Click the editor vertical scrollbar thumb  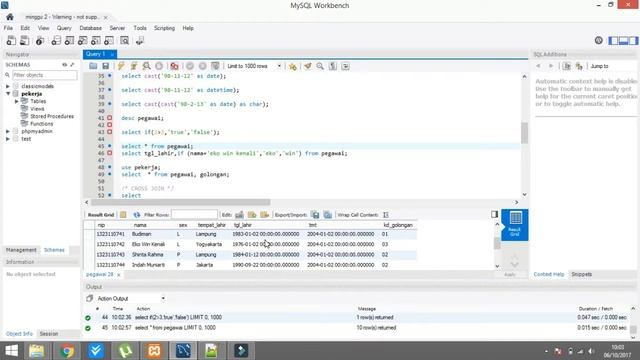click(x=524, y=133)
